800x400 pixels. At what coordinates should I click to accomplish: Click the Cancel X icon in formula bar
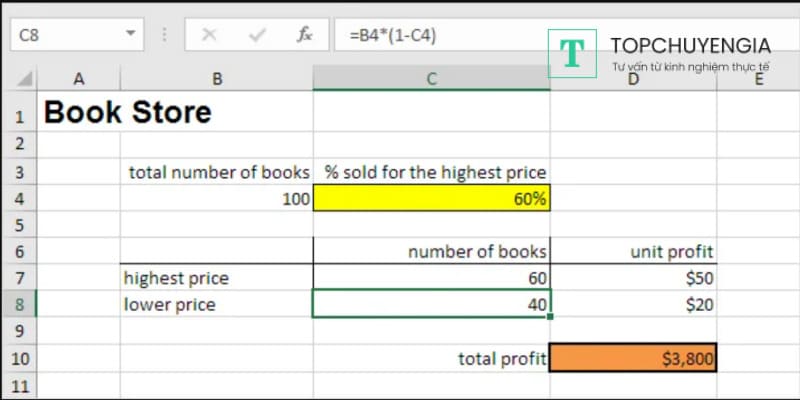209,35
